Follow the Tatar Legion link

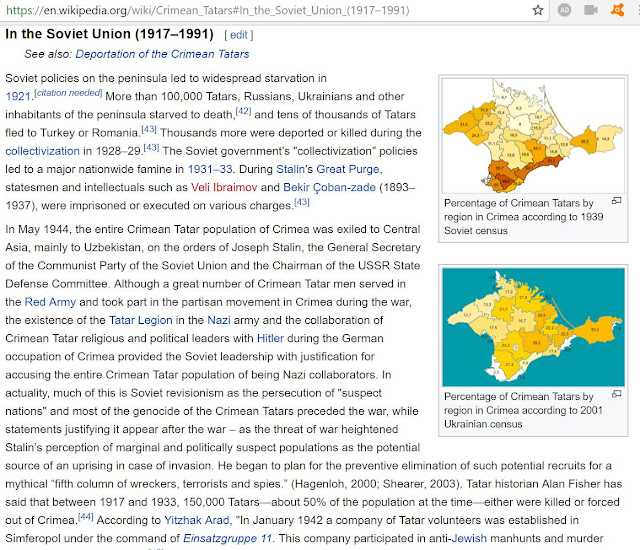click(x=140, y=320)
